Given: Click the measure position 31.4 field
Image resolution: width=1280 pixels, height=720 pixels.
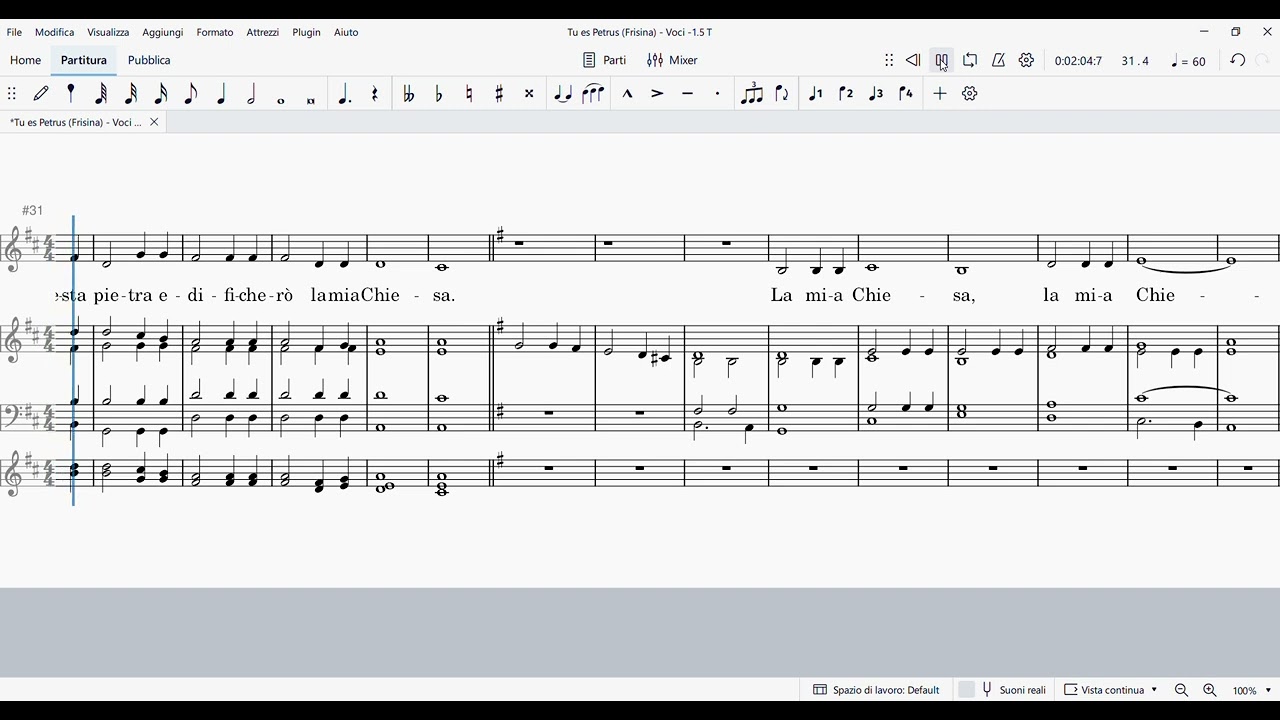Looking at the screenshot, I should [x=1135, y=61].
